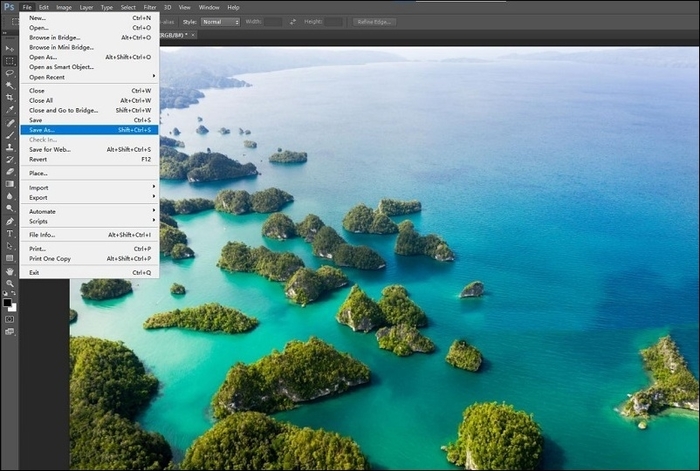This screenshot has height=471, width=700.
Task: Click Open... in the File menu
Action: (x=89, y=28)
